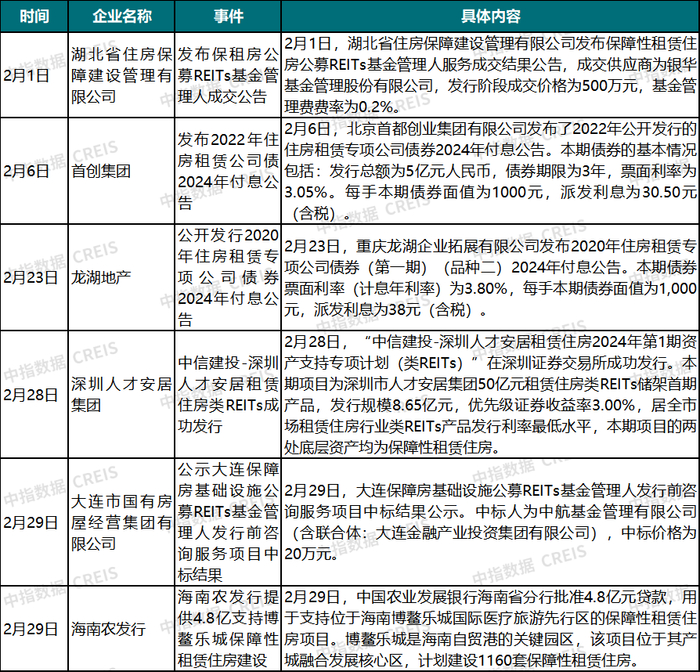The width and height of the screenshot is (700, 672).
Task: Click details cell about 重庆龙湖企业拓展有限公司
Action: click(490, 277)
